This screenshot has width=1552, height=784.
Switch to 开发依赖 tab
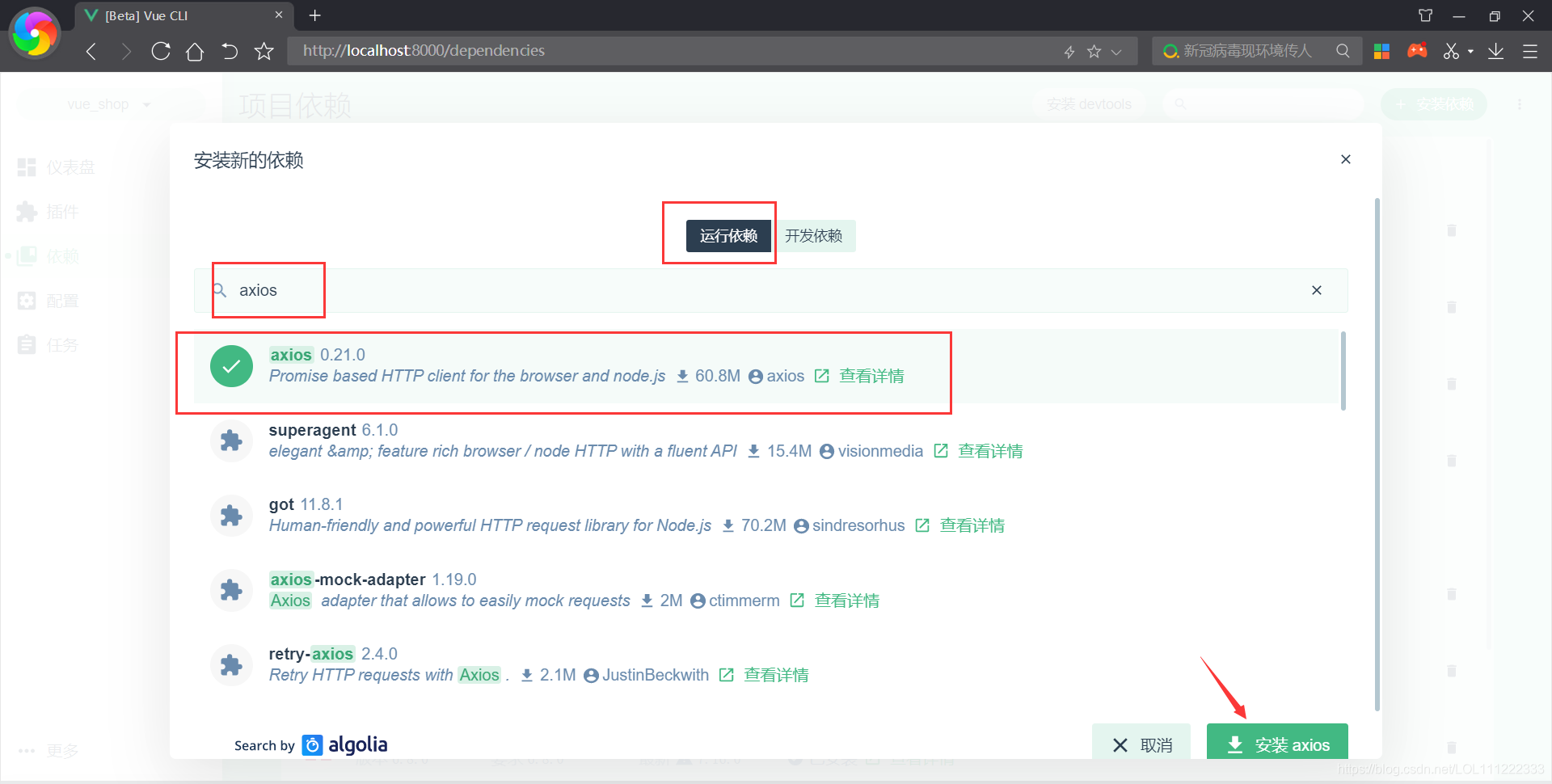point(814,236)
